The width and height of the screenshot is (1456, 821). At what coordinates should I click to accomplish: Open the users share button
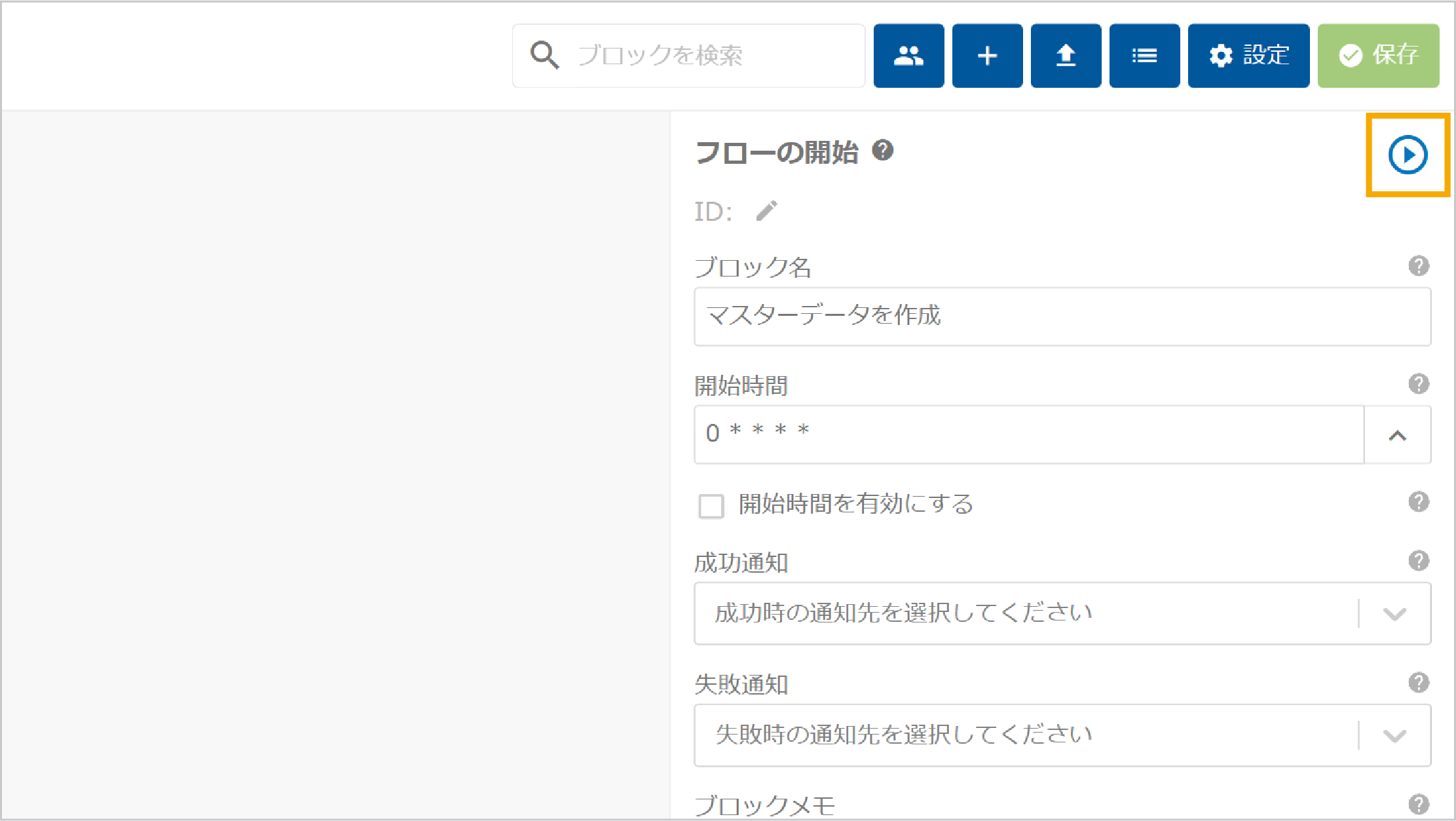pyautogui.click(x=908, y=56)
